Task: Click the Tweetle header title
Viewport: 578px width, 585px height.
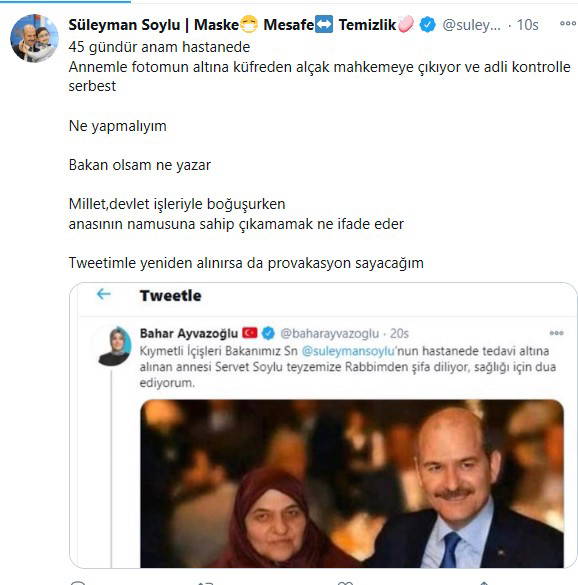Action: [171, 295]
